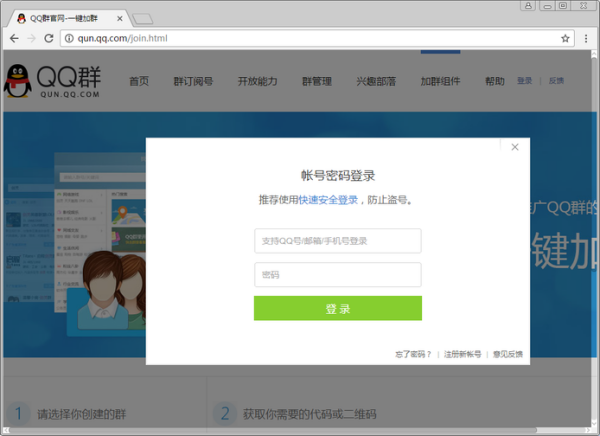
Task: Open the 群订阅号 navigation item
Action: pyautogui.click(x=195, y=82)
